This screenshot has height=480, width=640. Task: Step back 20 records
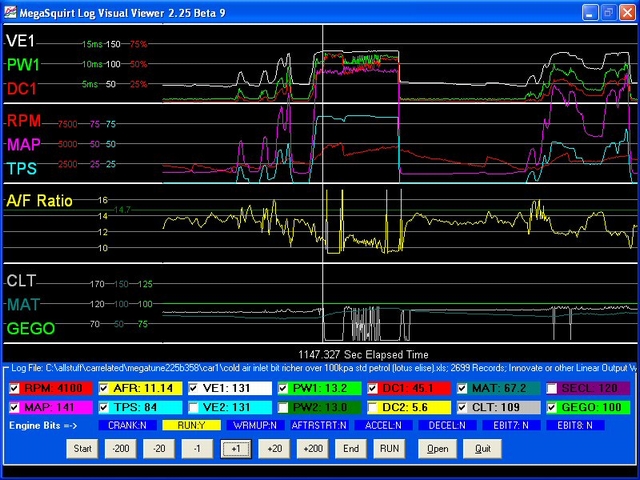coord(159,448)
